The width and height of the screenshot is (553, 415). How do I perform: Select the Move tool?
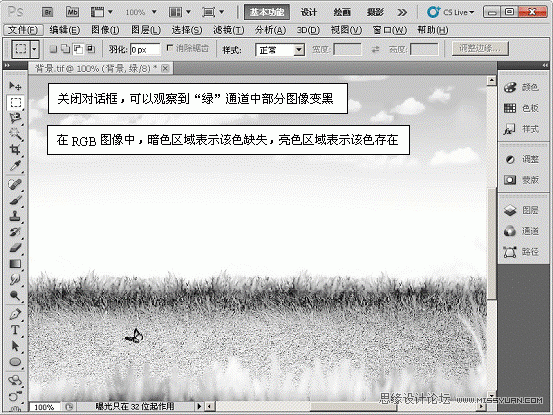tap(15, 86)
